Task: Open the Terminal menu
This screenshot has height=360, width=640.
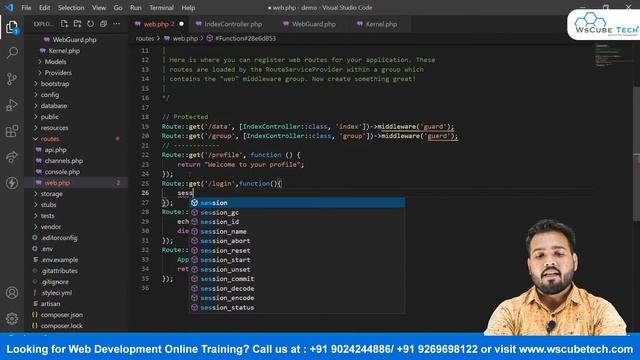Action: click(161, 8)
